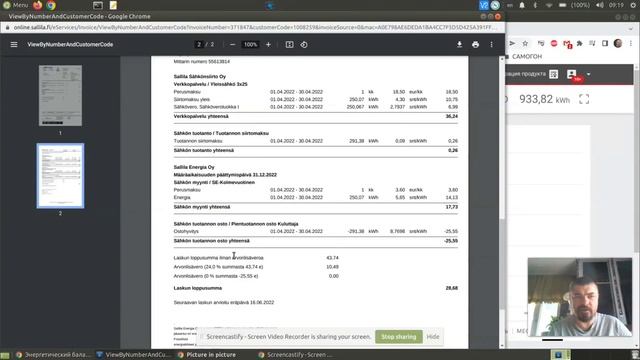Click the battery 100% indicator
Screen dimensions: 640x360
click(574, 5)
